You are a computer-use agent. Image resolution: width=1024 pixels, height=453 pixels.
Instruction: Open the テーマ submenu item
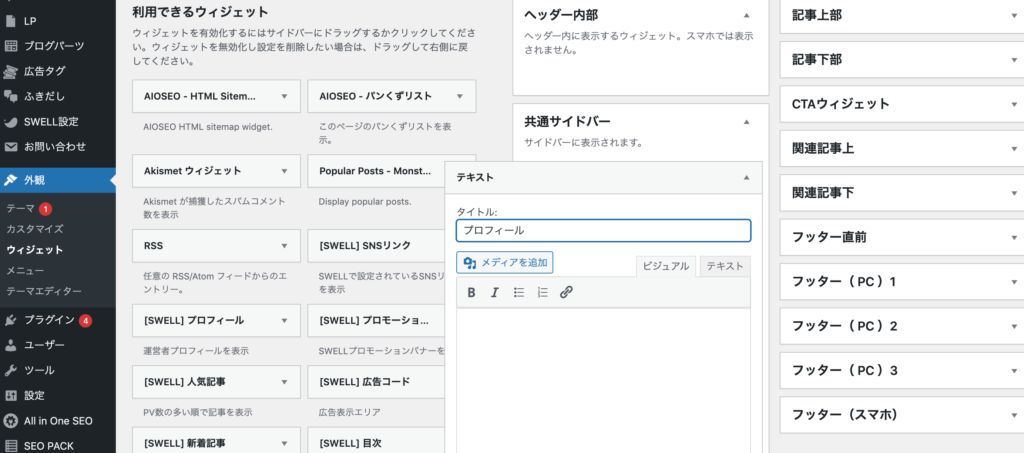[21, 209]
